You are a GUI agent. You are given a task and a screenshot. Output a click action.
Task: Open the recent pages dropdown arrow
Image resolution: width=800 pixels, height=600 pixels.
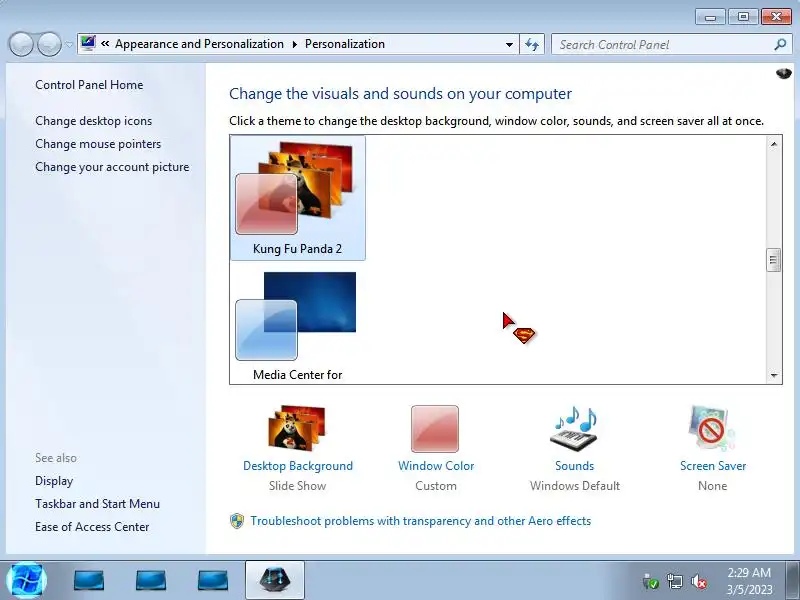[x=69, y=44]
